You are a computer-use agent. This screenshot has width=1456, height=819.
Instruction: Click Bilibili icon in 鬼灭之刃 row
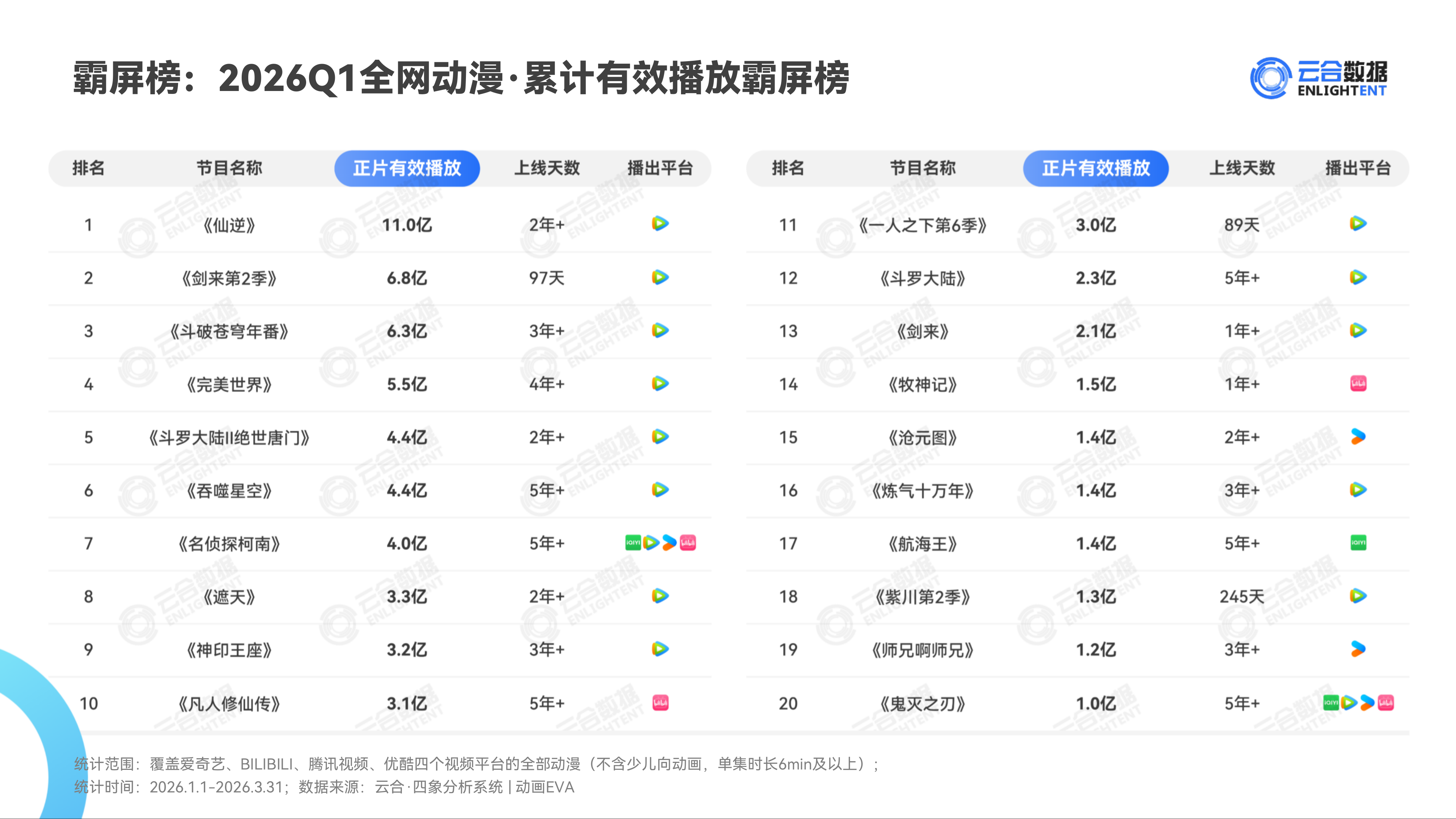pos(1386,703)
